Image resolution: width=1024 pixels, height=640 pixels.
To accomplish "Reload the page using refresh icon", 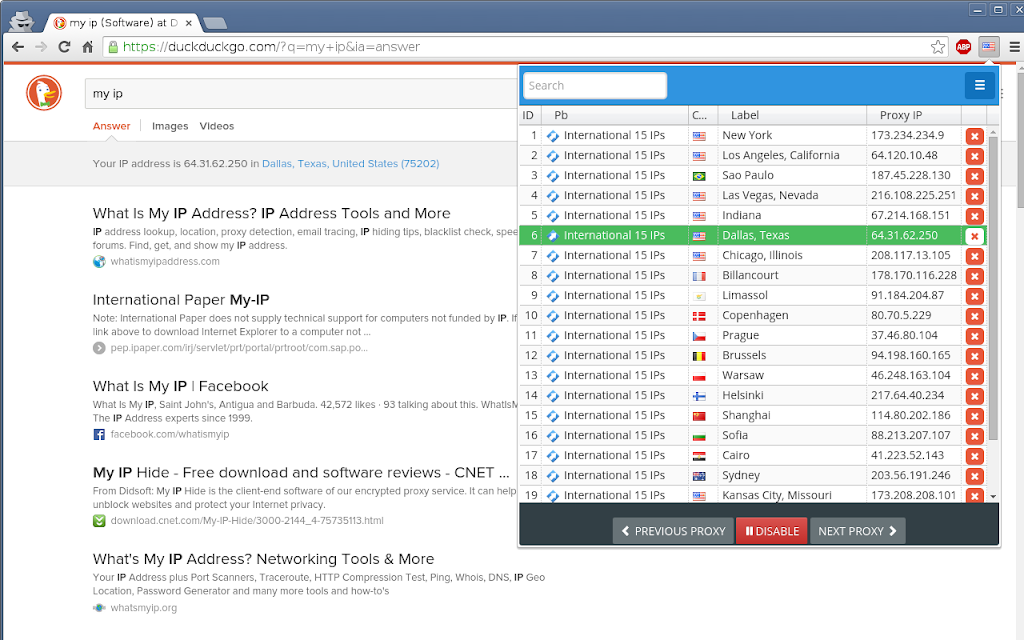I will pos(64,47).
